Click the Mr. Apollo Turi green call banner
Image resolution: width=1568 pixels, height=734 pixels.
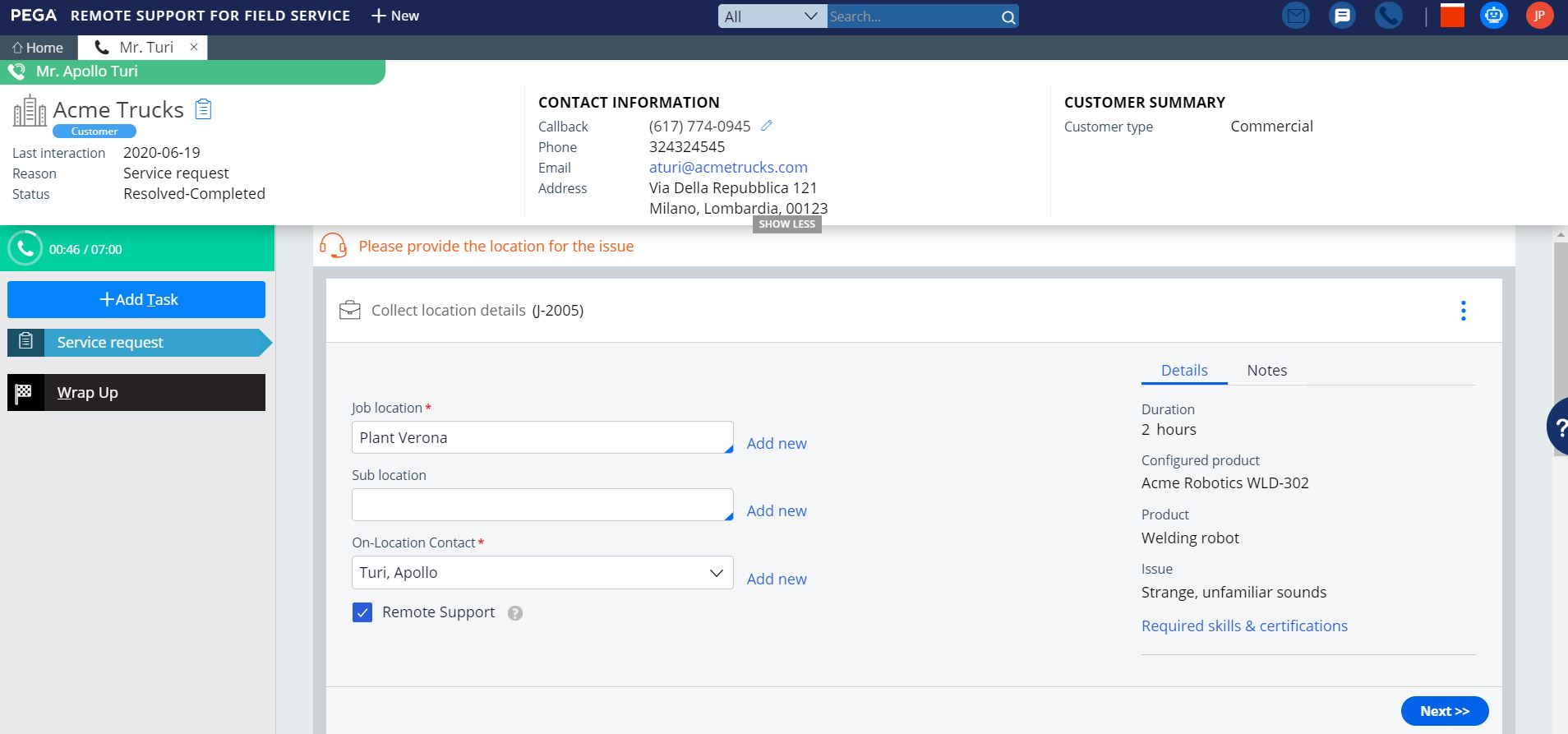click(193, 72)
